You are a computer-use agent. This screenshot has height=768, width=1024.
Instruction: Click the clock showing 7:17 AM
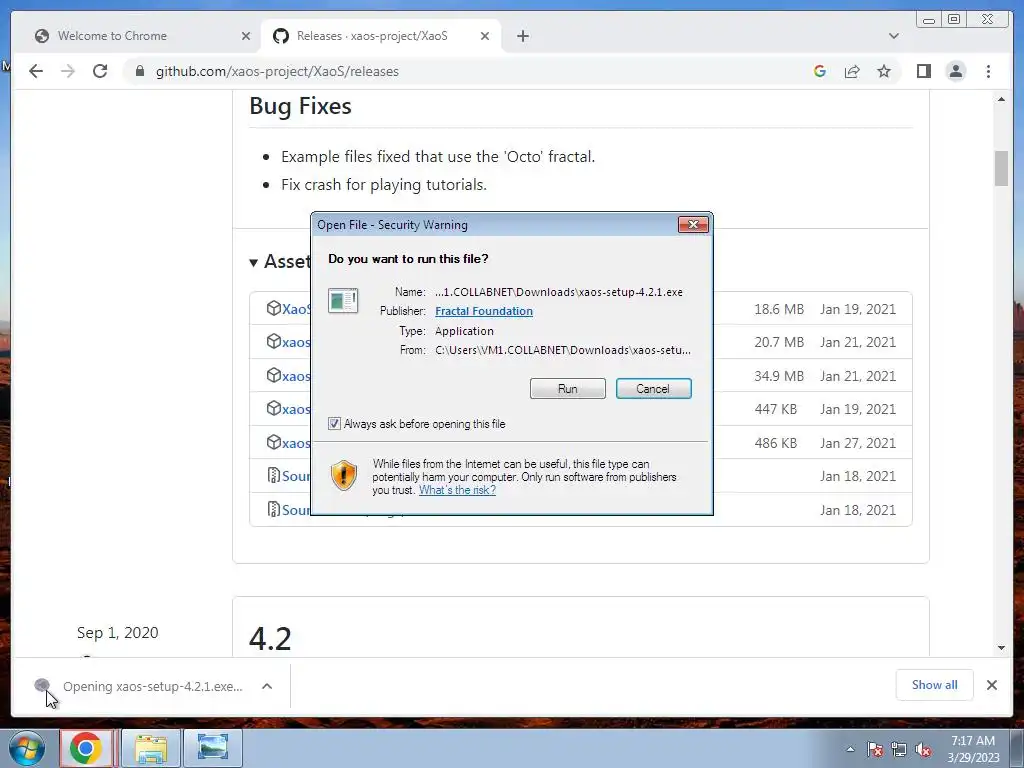[x=973, y=749]
